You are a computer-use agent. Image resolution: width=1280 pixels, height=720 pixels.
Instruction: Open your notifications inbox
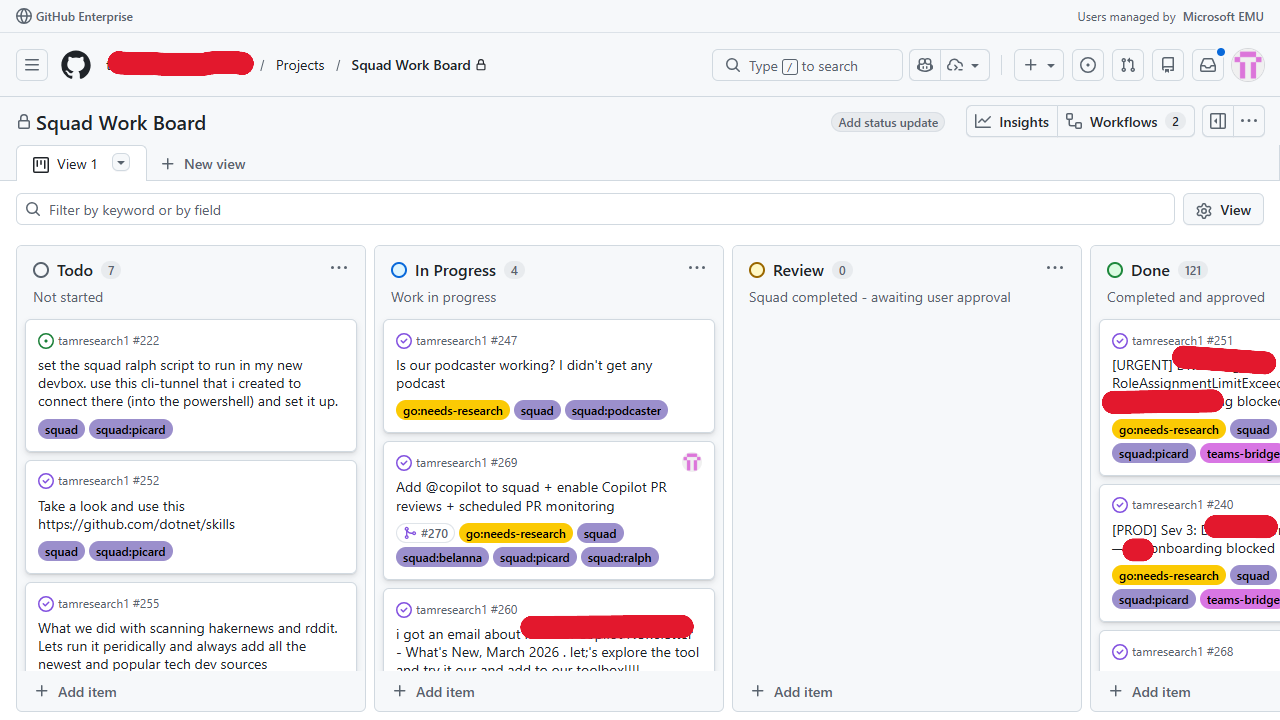point(1207,64)
